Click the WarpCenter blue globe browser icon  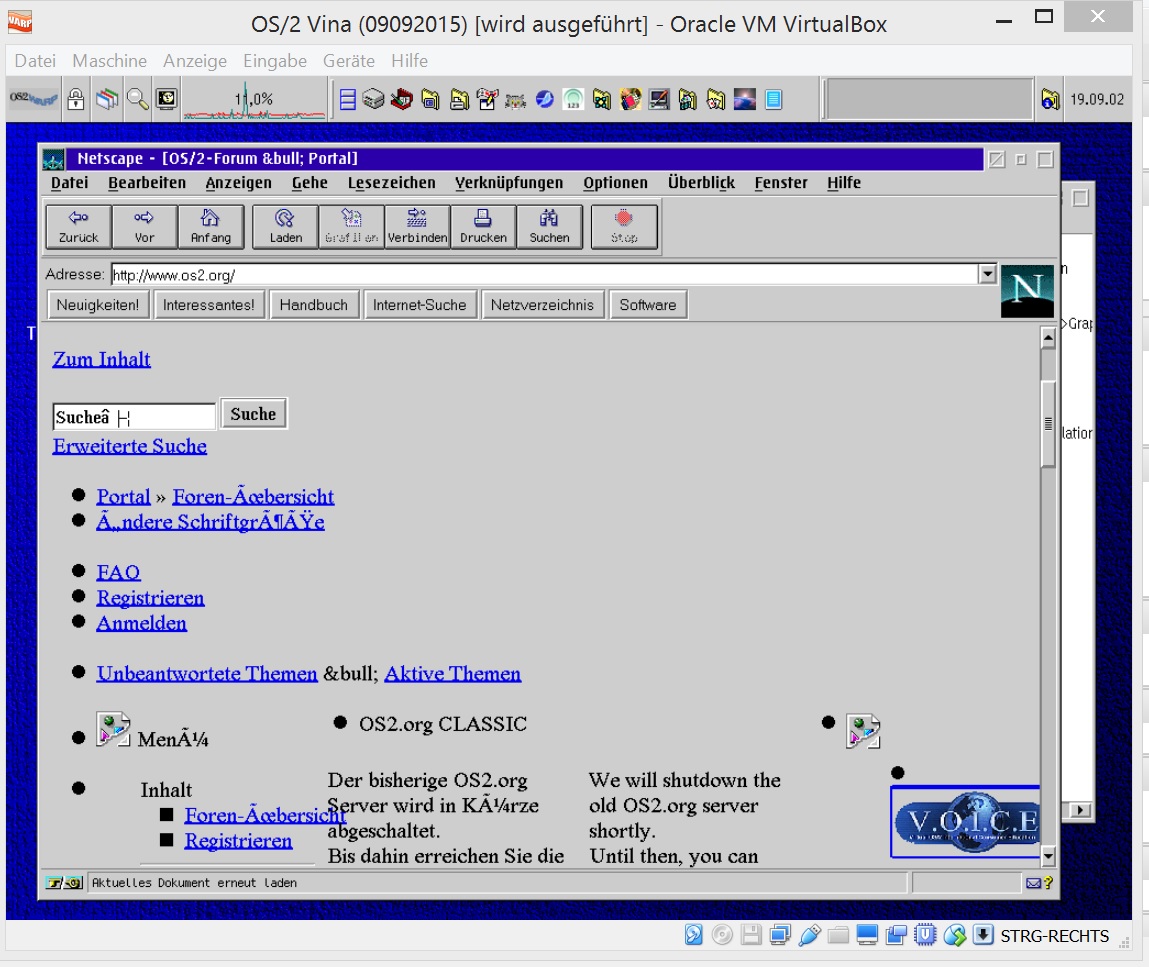(544, 99)
